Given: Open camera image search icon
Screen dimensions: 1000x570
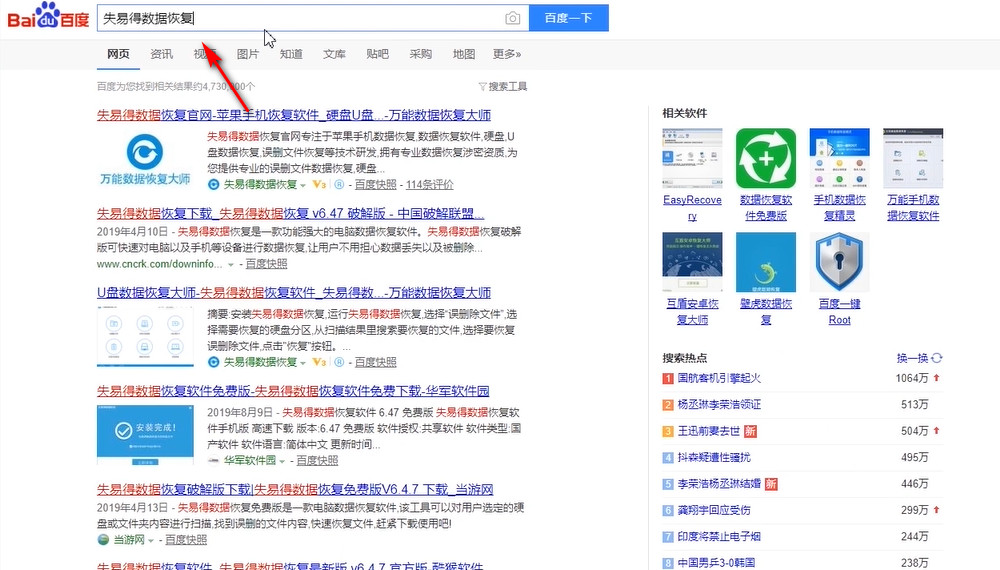Looking at the screenshot, I should tap(512, 18).
